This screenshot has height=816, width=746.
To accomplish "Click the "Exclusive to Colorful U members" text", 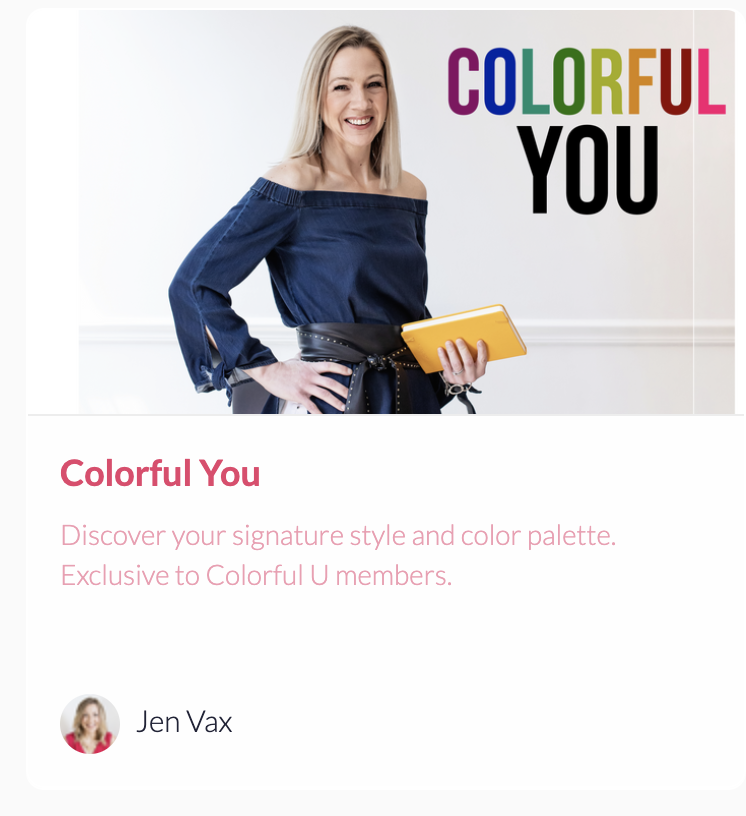I will (x=256, y=576).
